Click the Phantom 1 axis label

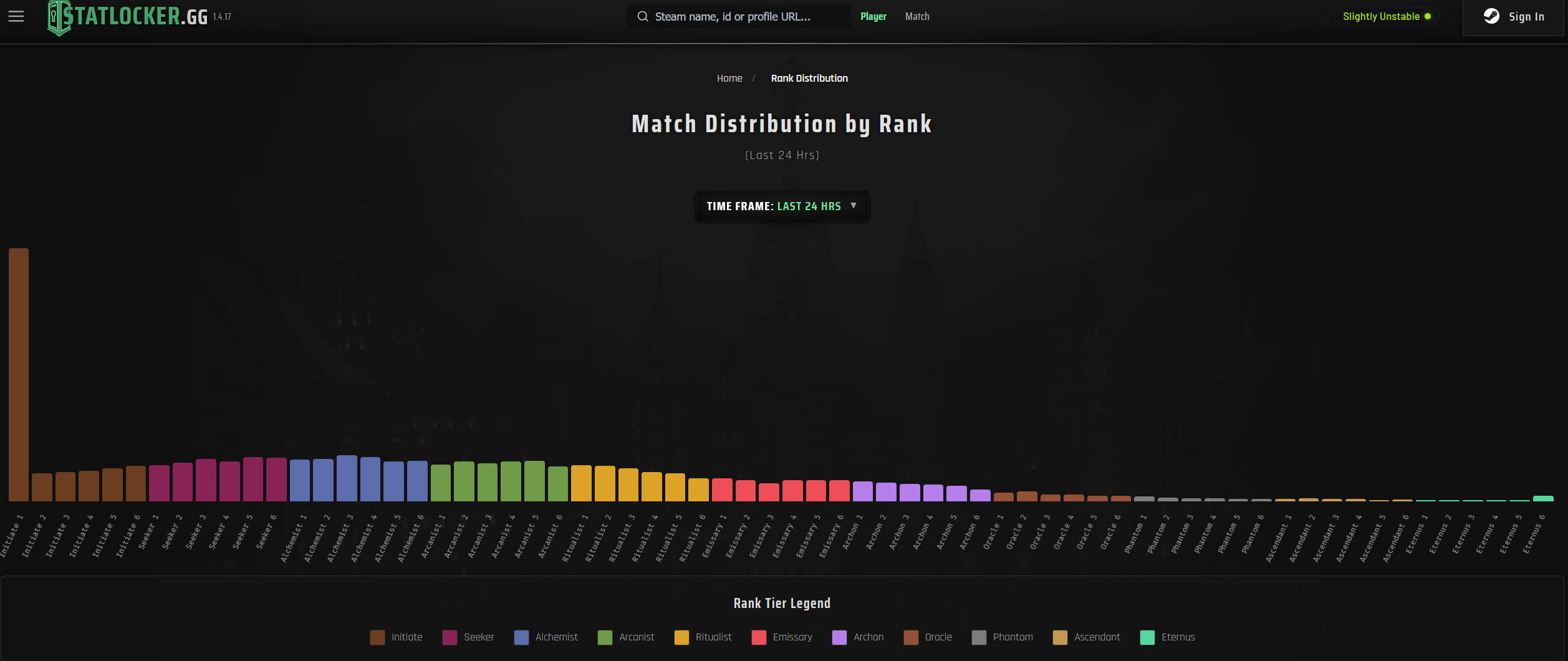click(x=1135, y=534)
